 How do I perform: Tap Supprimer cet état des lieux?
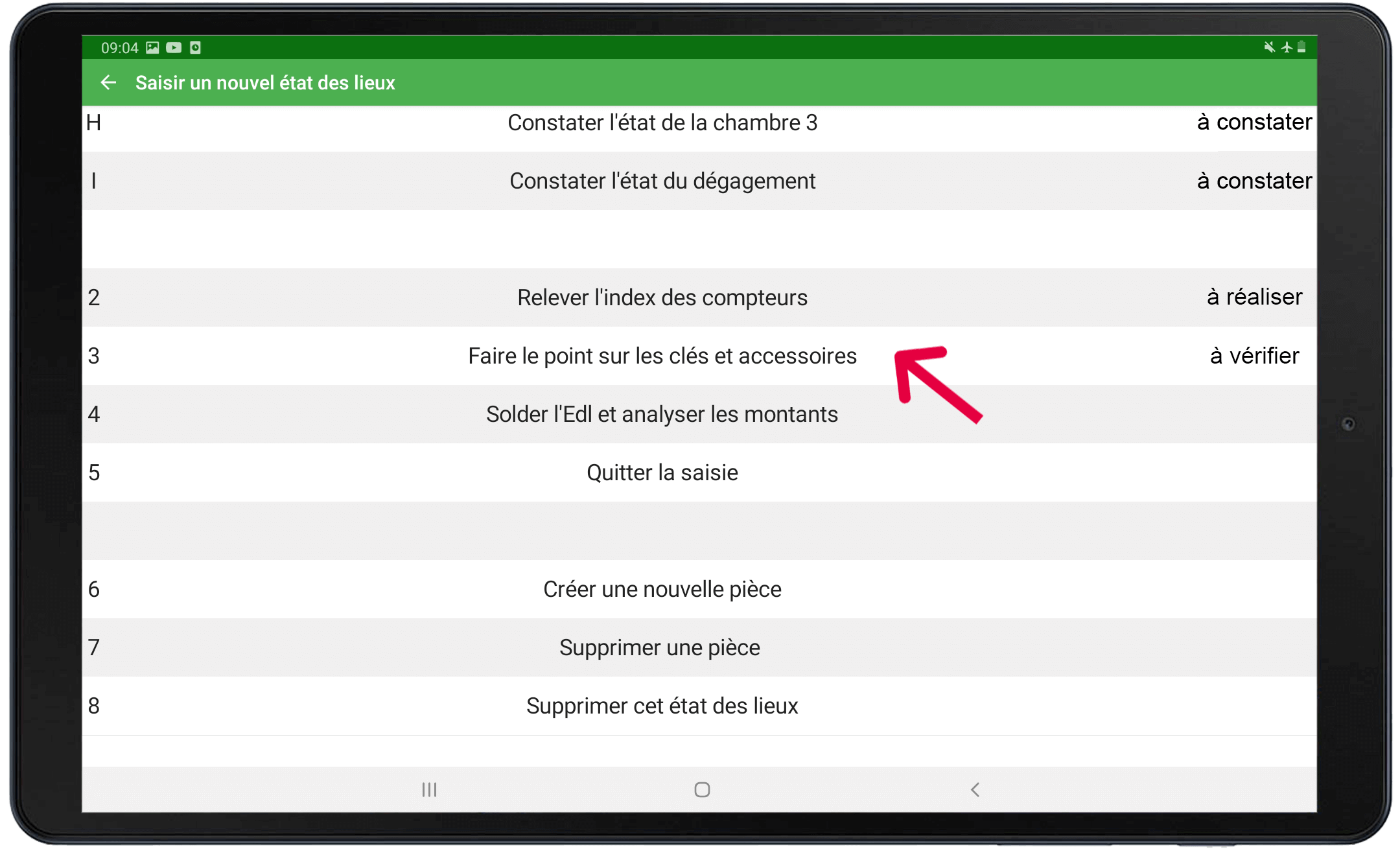(x=662, y=706)
